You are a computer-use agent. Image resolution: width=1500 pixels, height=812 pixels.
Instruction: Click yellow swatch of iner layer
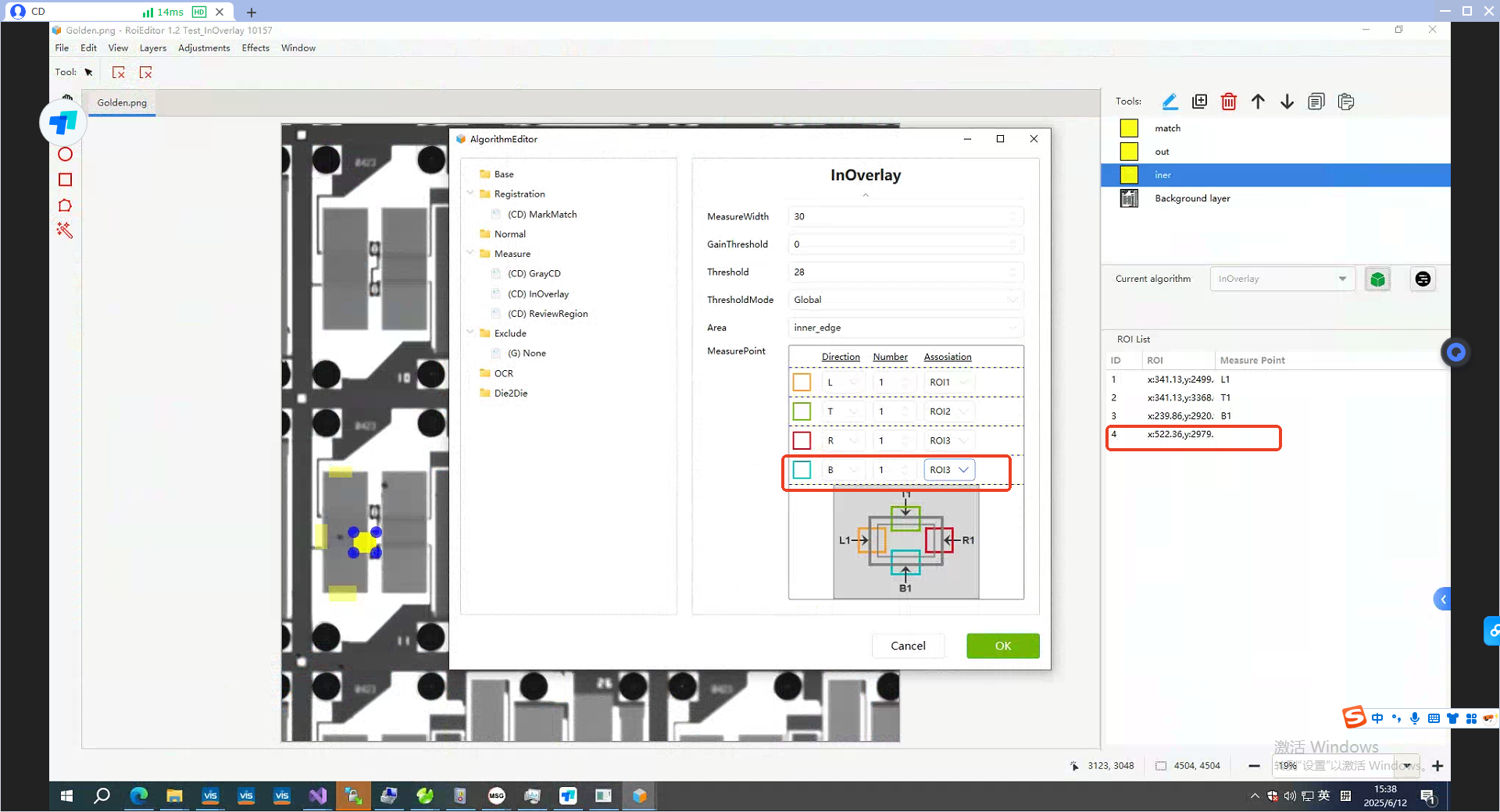(x=1129, y=175)
